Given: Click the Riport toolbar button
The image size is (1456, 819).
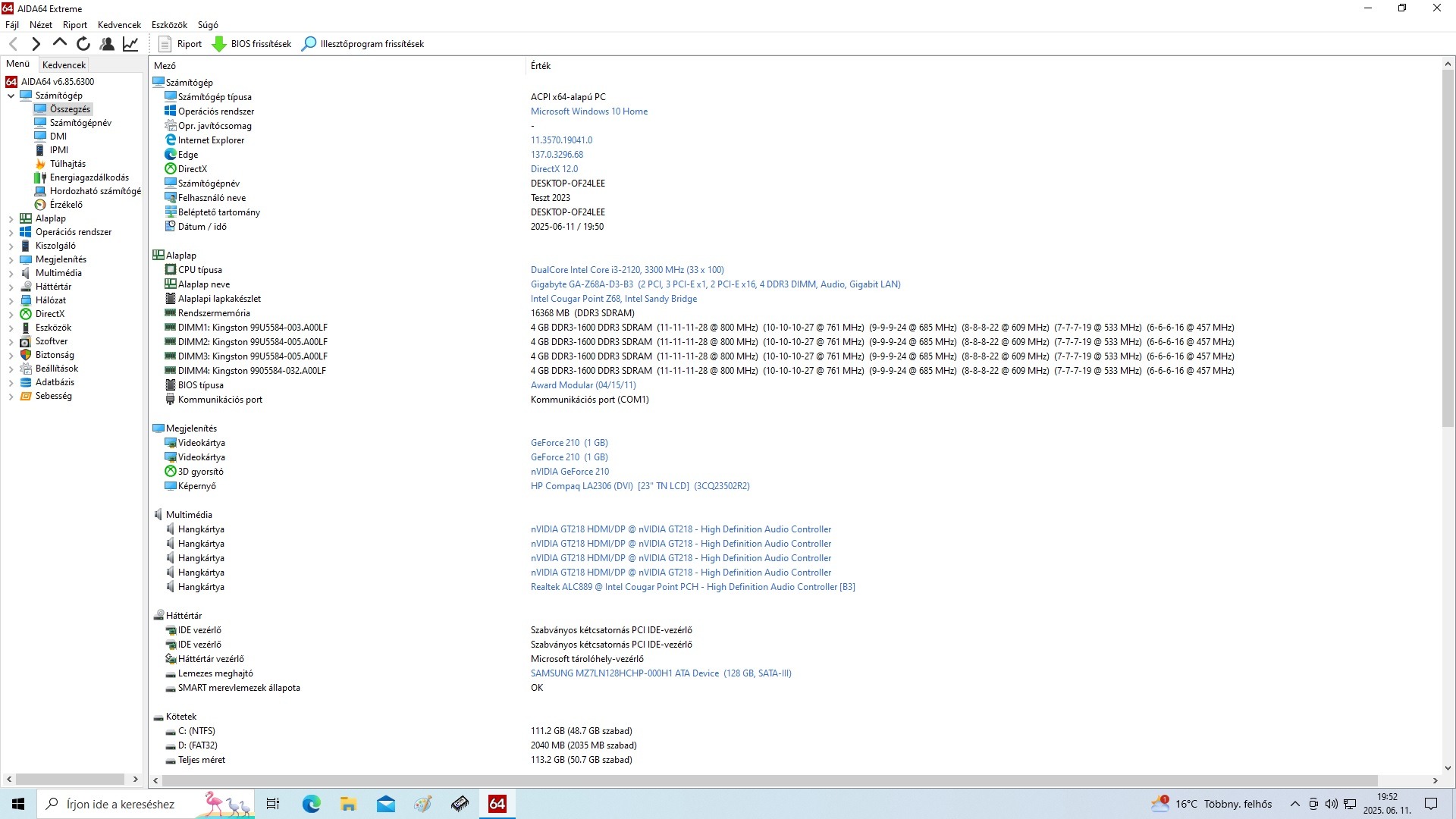Looking at the screenshot, I should click(180, 44).
